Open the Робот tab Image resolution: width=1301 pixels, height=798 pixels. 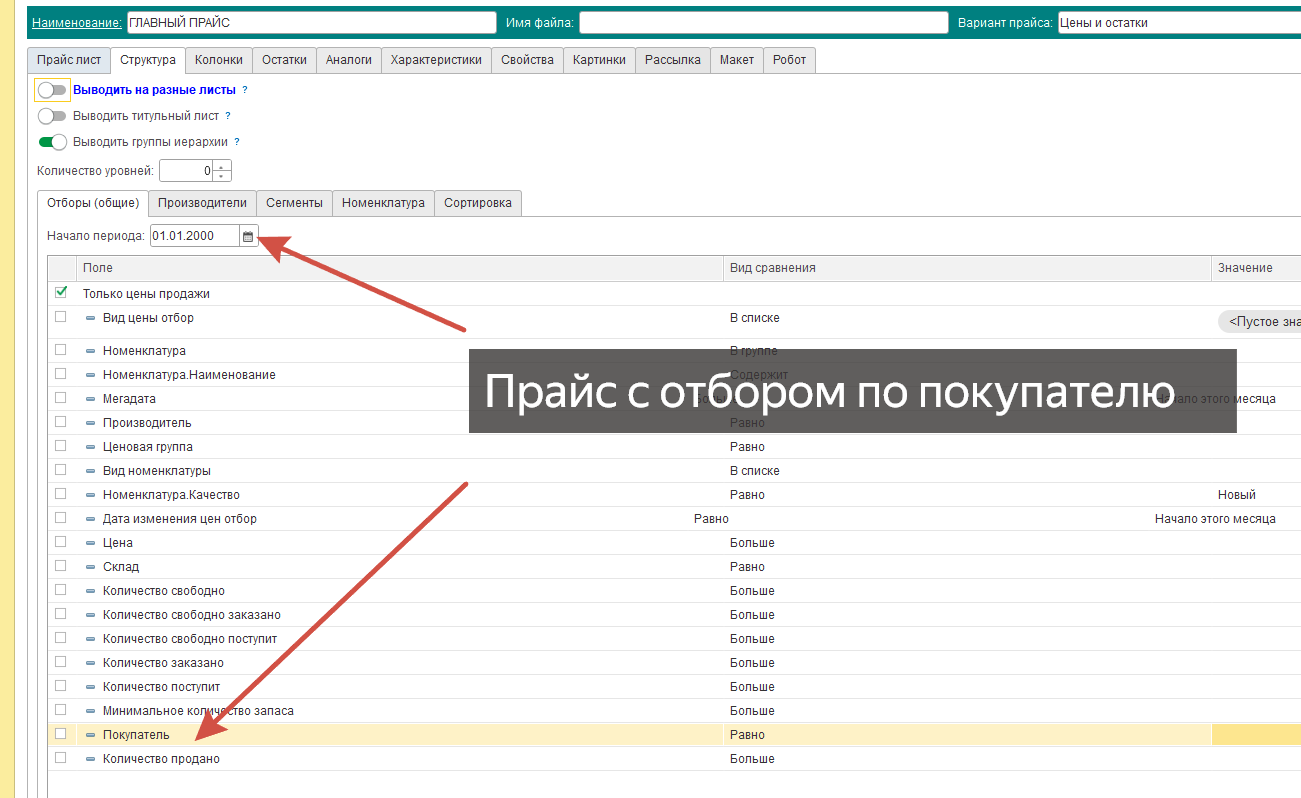[790, 60]
